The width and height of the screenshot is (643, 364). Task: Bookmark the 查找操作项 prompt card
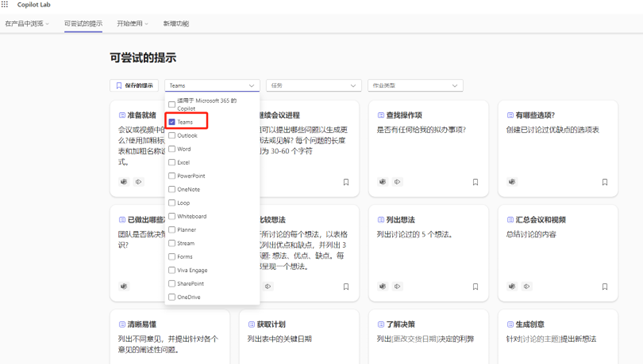[475, 182]
